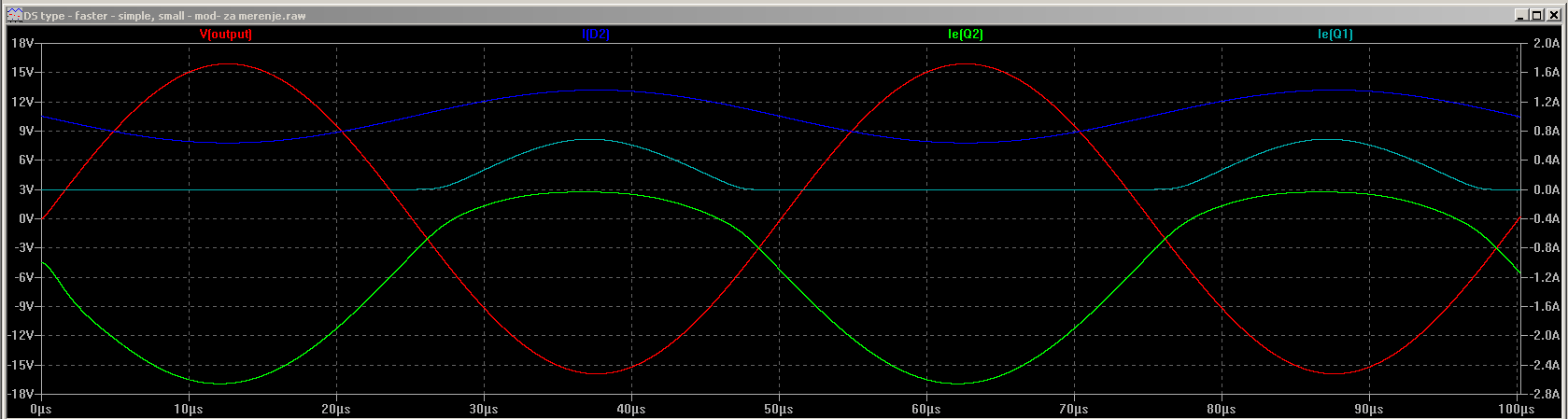Maximize the waveform window
This screenshot has width=1568, height=419.
click(1536, 15)
